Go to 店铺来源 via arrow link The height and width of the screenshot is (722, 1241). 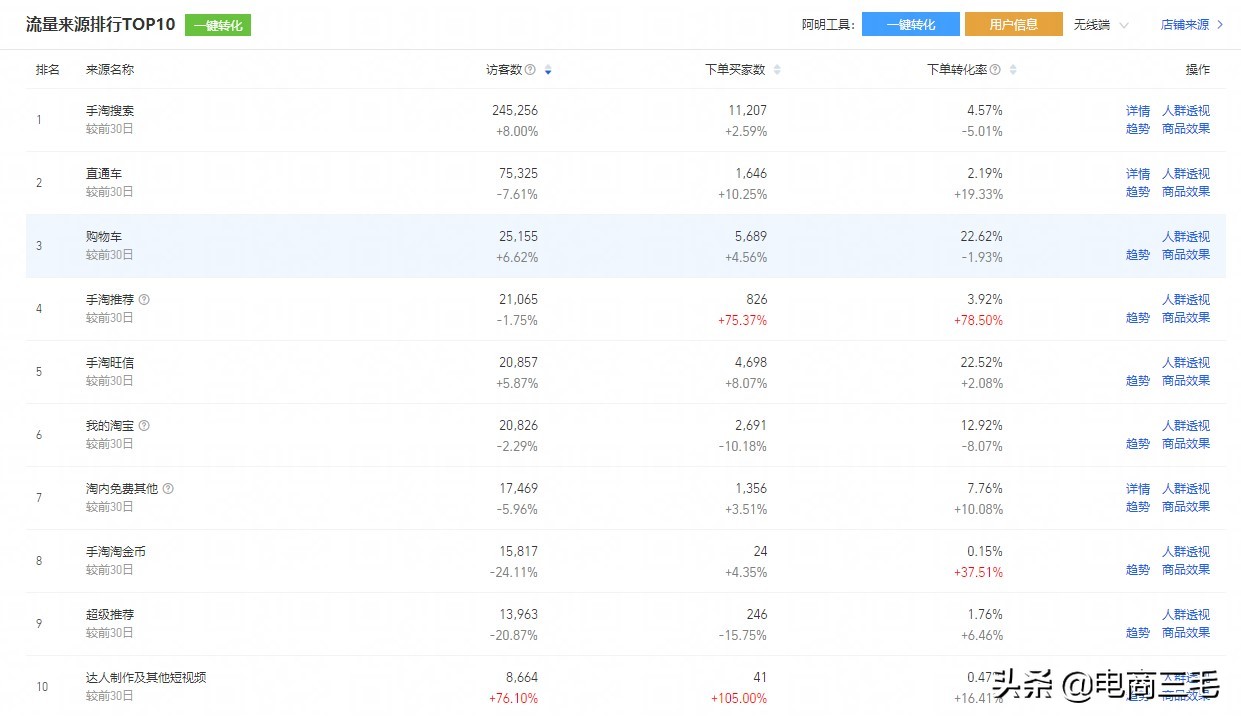[x=1192, y=25]
